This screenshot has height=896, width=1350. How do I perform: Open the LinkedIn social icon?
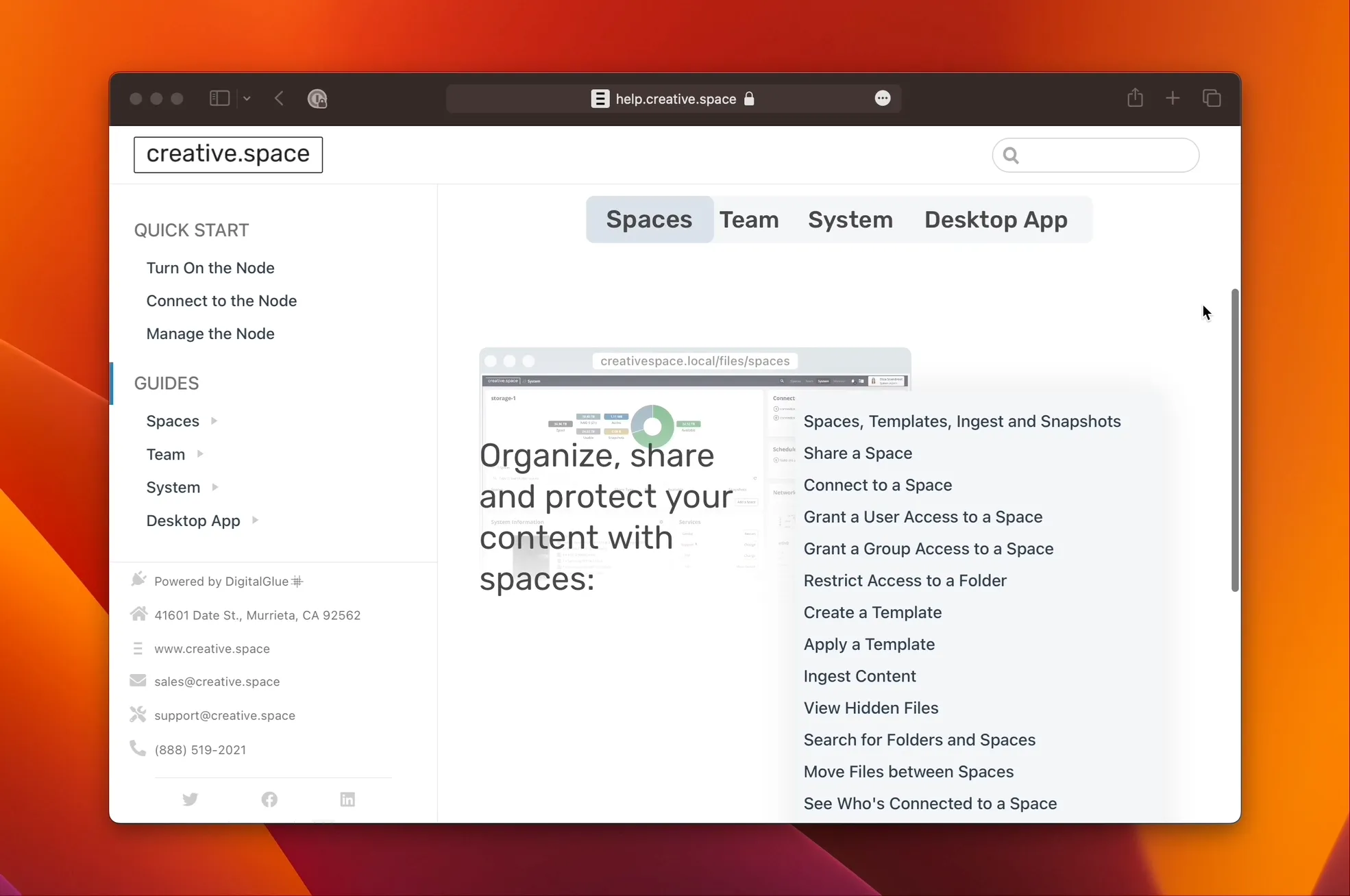pyautogui.click(x=347, y=799)
